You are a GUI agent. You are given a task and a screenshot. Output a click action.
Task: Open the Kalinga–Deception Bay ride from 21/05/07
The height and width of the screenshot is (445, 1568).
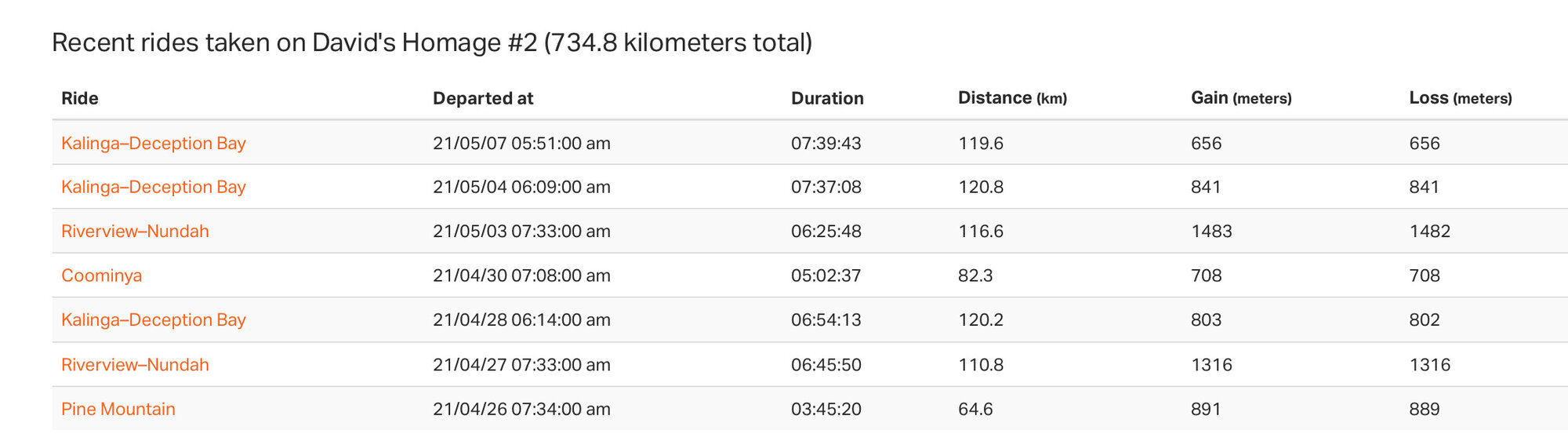154,144
